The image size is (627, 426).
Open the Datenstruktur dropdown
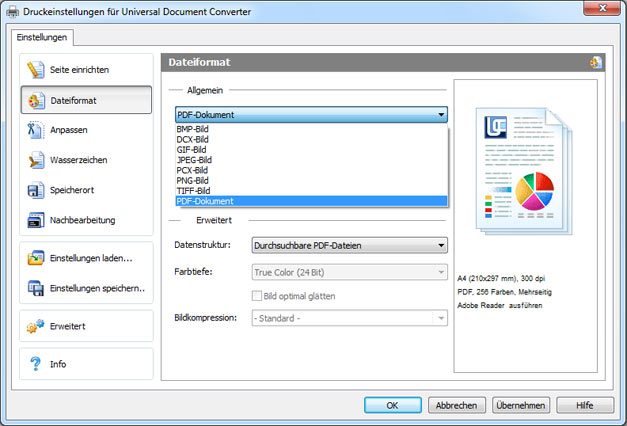pos(349,245)
